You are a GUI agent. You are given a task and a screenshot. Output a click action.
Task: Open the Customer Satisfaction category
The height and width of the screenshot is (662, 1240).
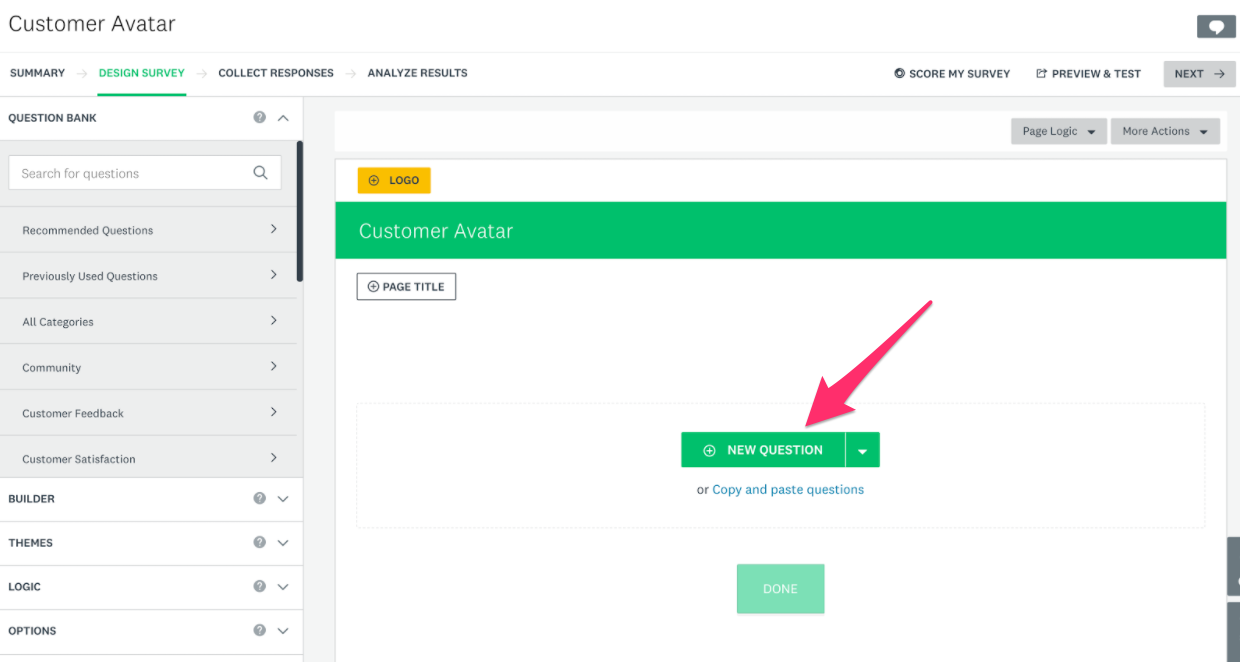(x=148, y=459)
